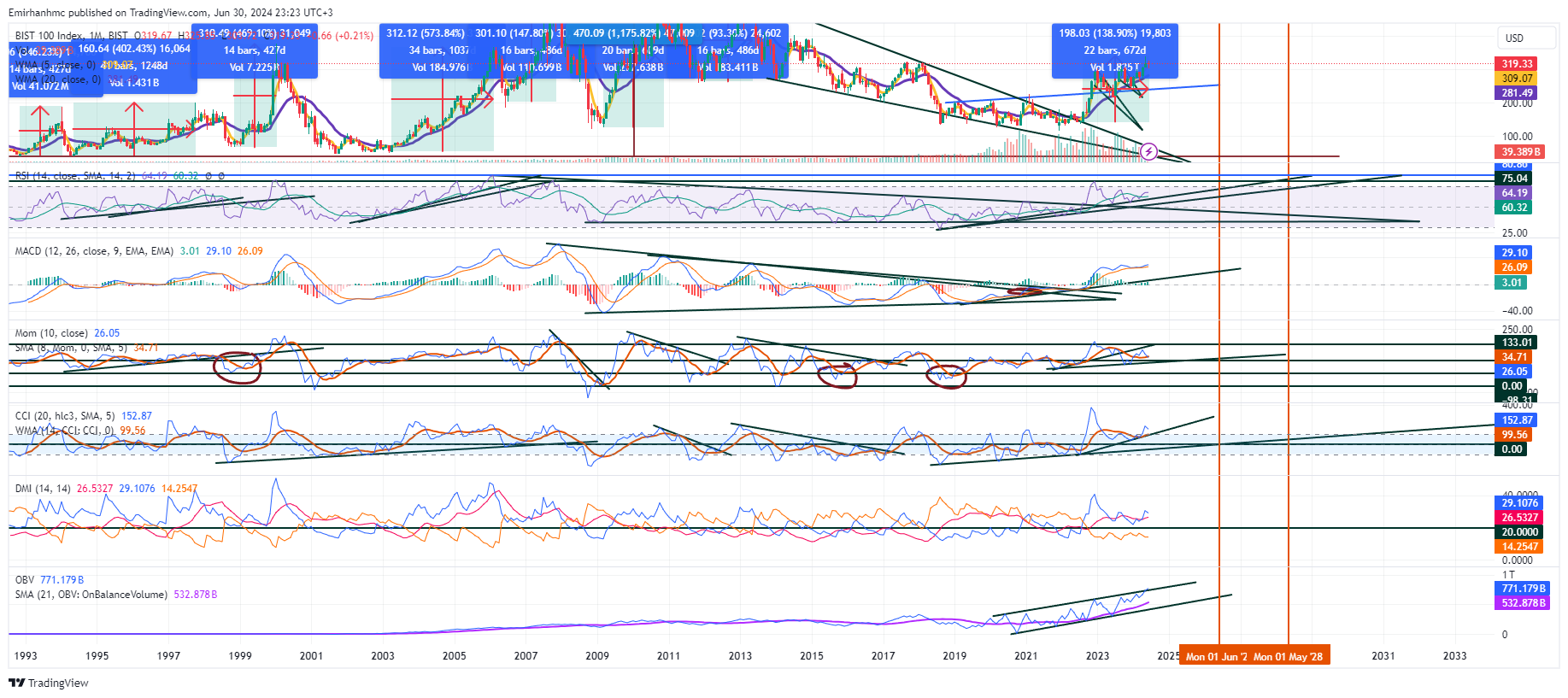1568x698 pixels.
Task: Click the 26.05 momentum axis label
Action: 1515,372
